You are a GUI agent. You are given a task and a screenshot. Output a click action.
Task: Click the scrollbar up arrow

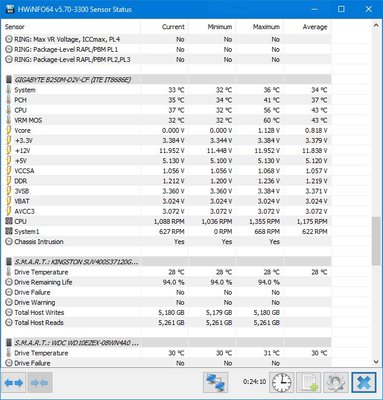(x=376, y=25)
